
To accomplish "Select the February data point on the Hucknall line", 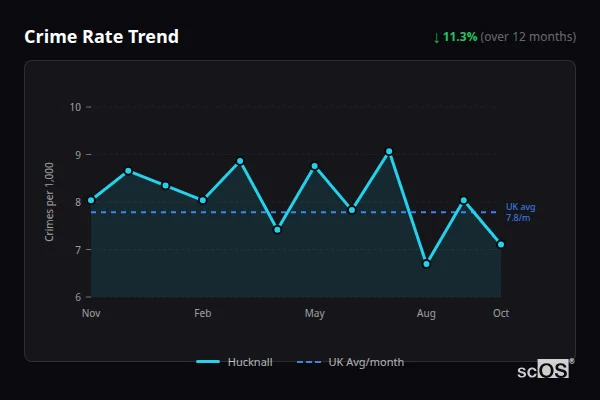I will pos(203,200).
